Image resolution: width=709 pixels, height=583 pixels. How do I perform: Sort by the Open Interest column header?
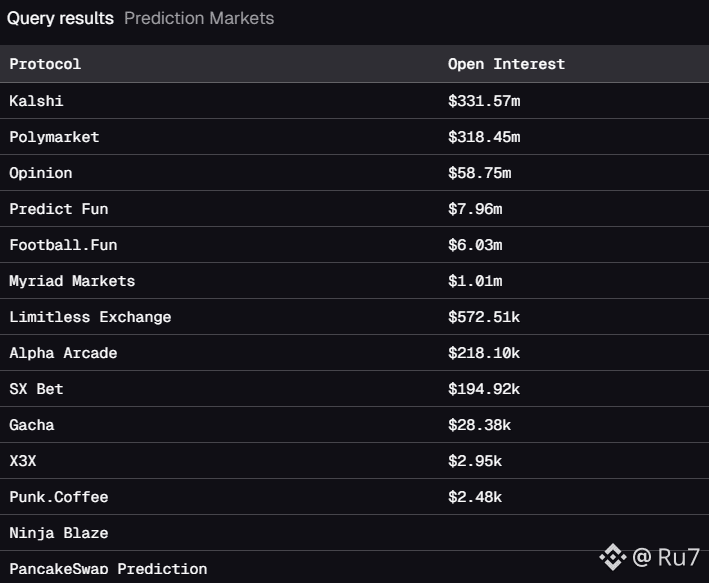tap(506, 64)
